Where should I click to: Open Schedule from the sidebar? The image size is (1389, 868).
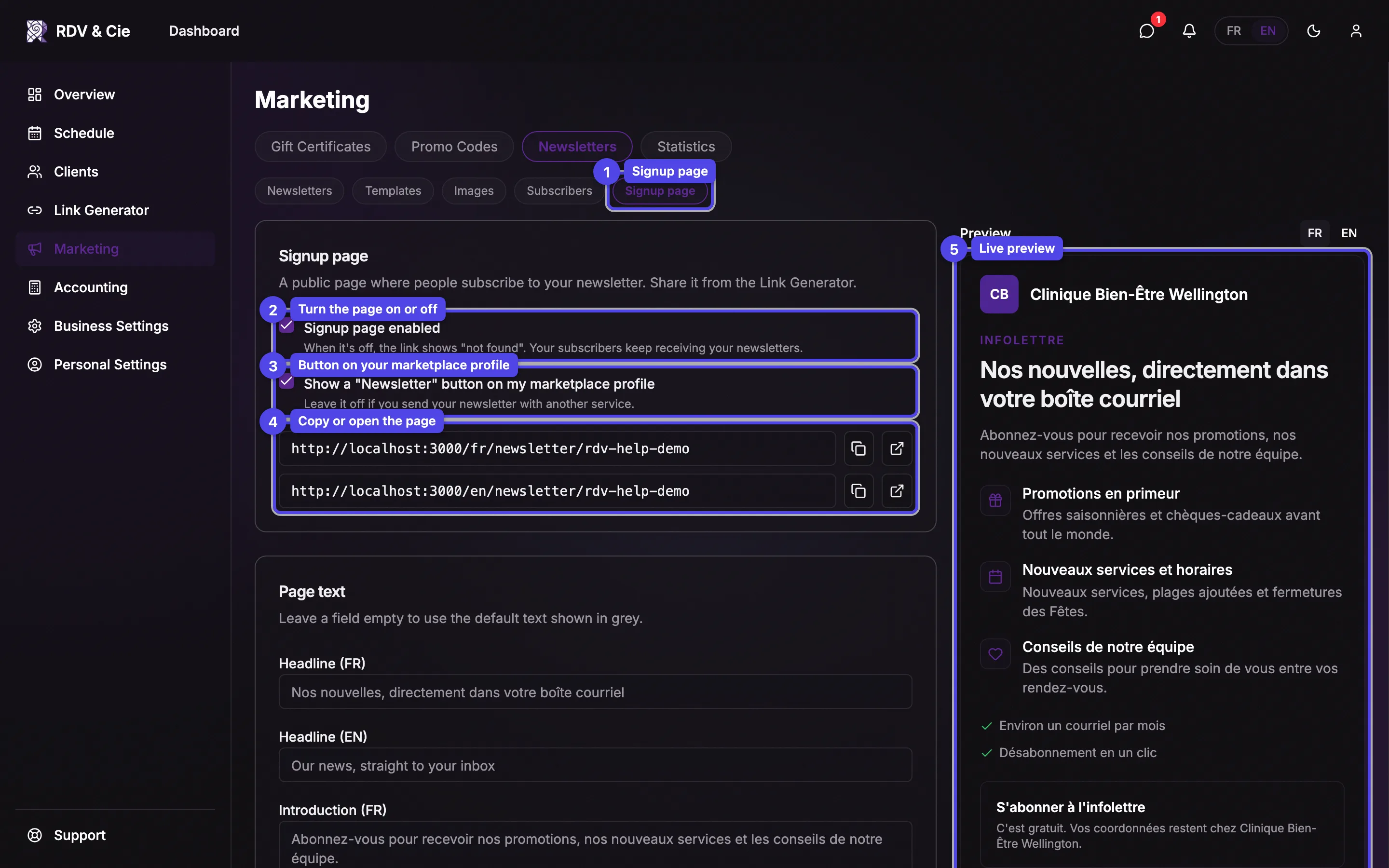coord(115,133)
